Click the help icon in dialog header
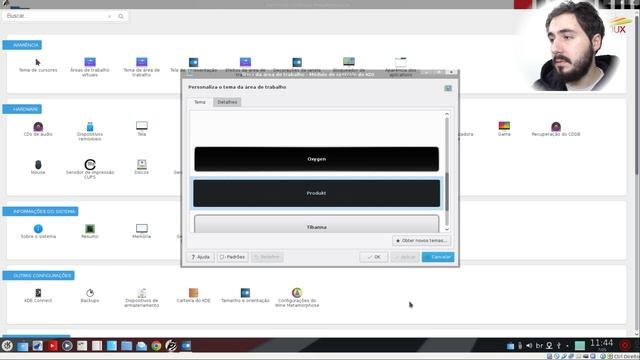This screenshot has width=640, height=360. point(448,88)
